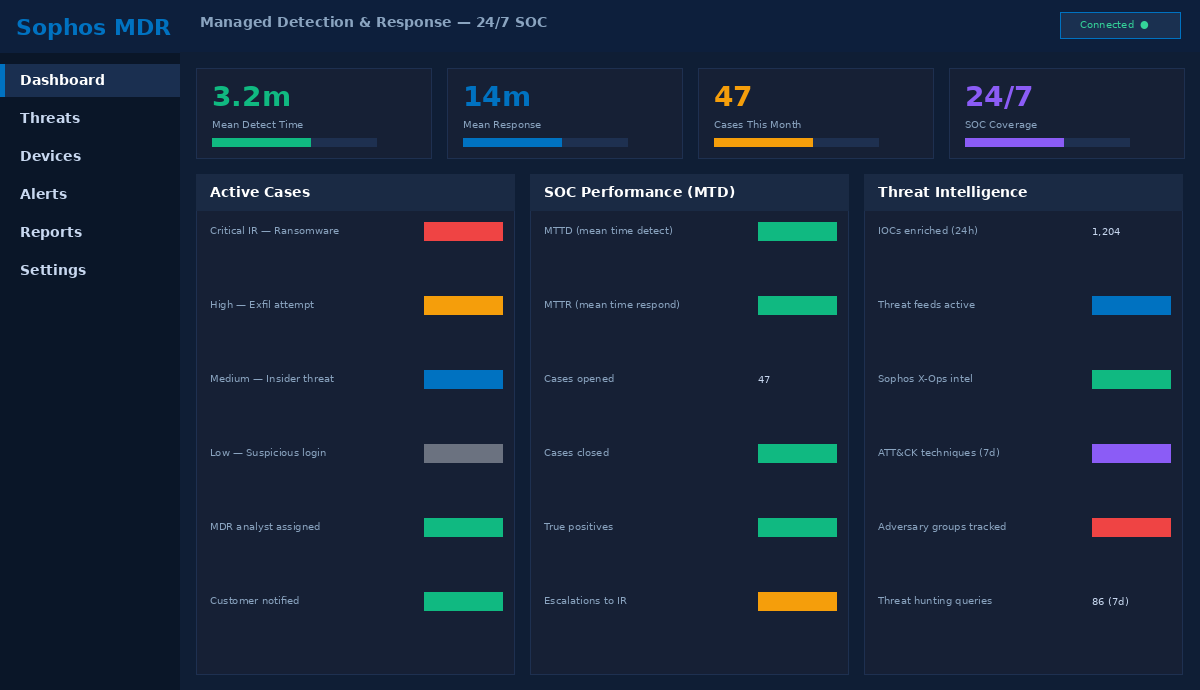The image size is (1200, 690).
Task: Click the IOCs enriched value 1,204
Action: pyautogui.click(x=1106, y=232)
